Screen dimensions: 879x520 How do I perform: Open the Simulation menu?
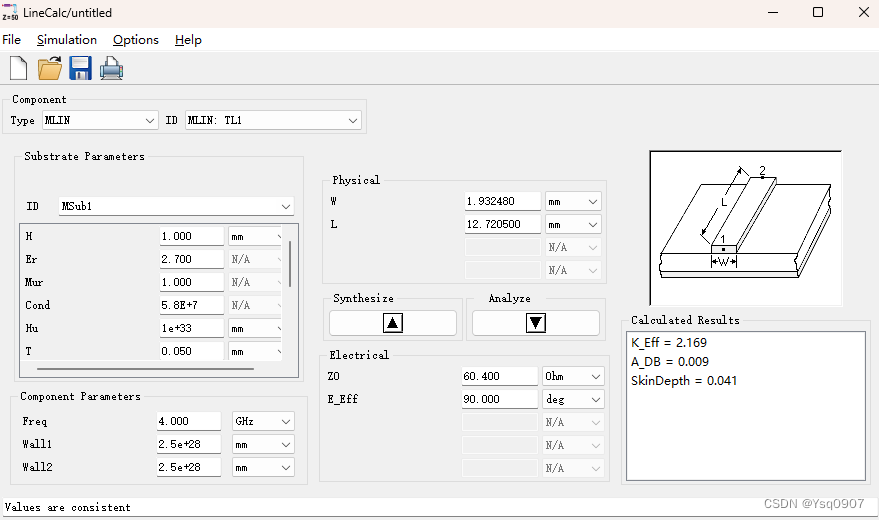click(67, 40)
